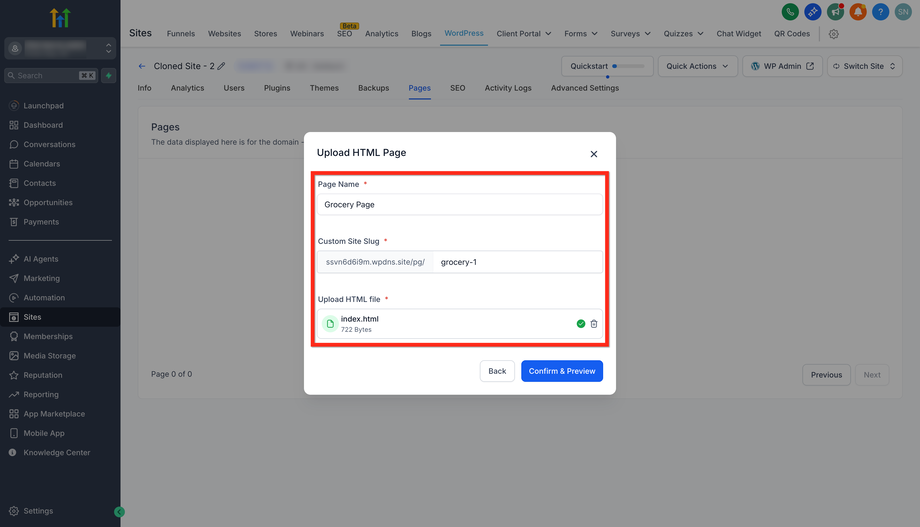Expand Quizzes dropdown menu
The width and height of the screenshot is (920, 527).
pyautogui.click(x=684, y=34)
